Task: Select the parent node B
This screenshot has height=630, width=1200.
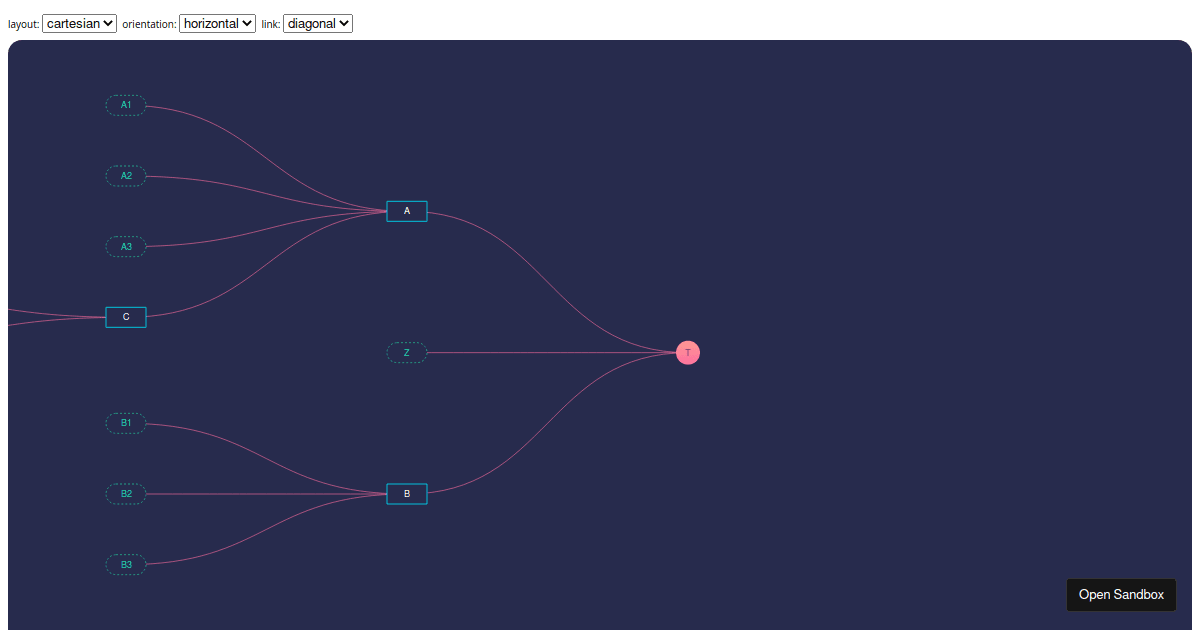Action: pyautogui.click(x=406, y=493)
